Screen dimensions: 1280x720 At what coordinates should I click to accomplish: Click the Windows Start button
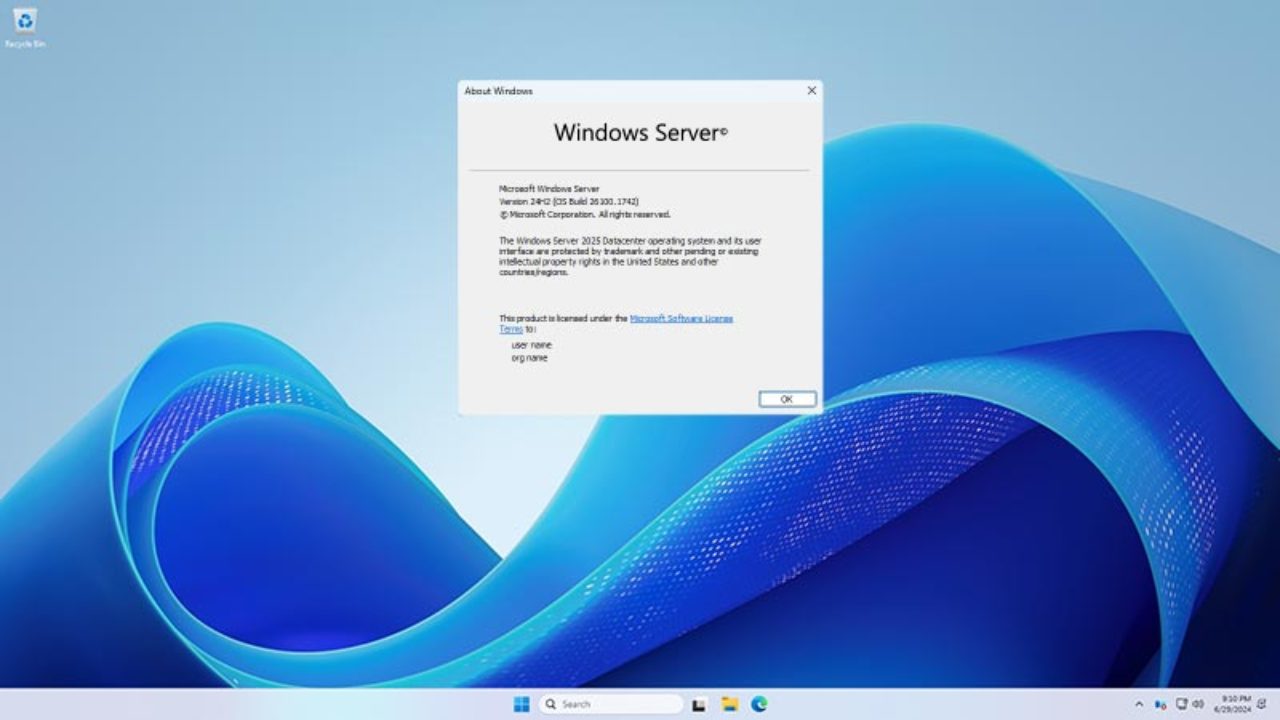click(521, 704)
